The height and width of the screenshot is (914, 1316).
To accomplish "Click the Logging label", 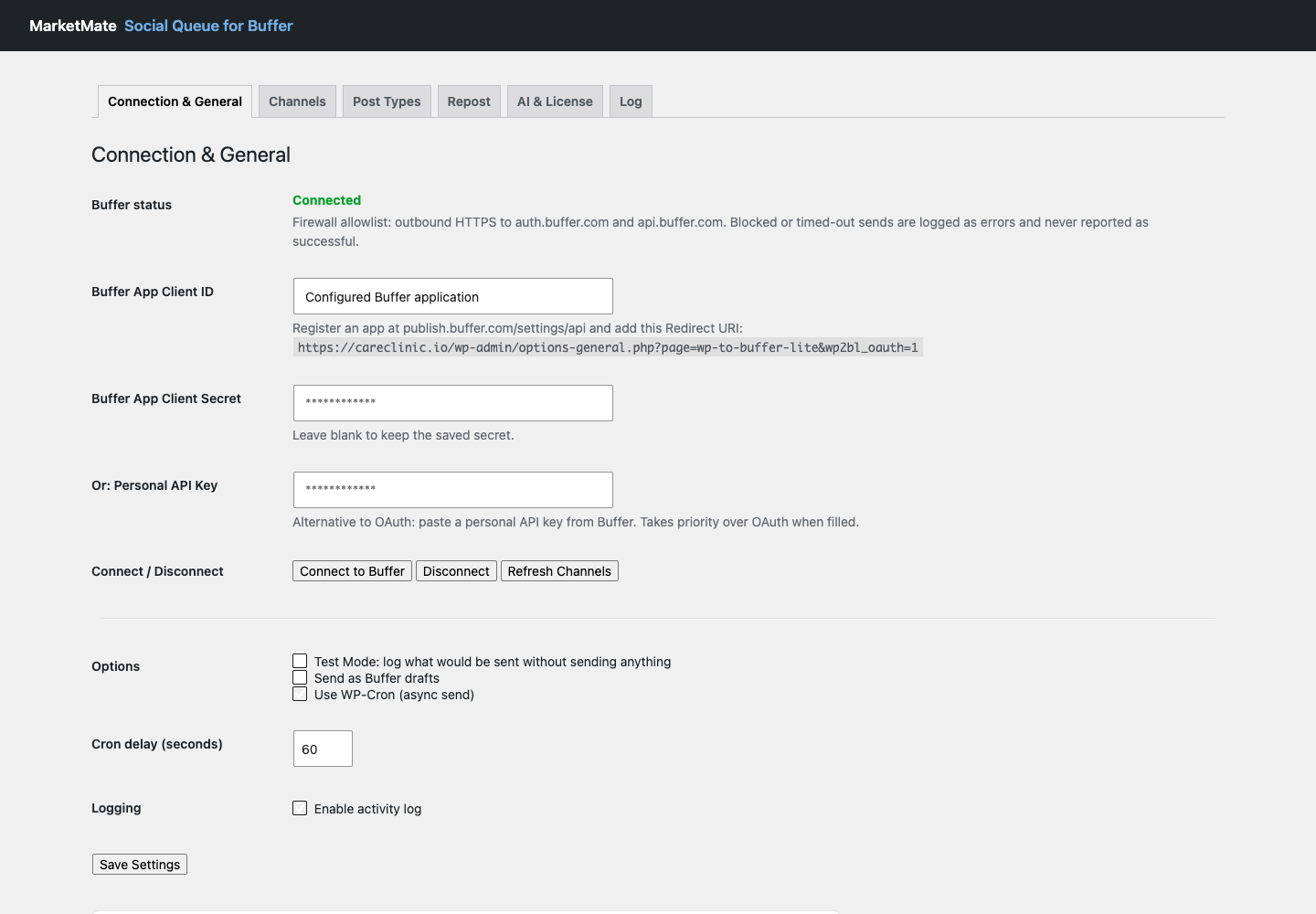I will 116,808.
